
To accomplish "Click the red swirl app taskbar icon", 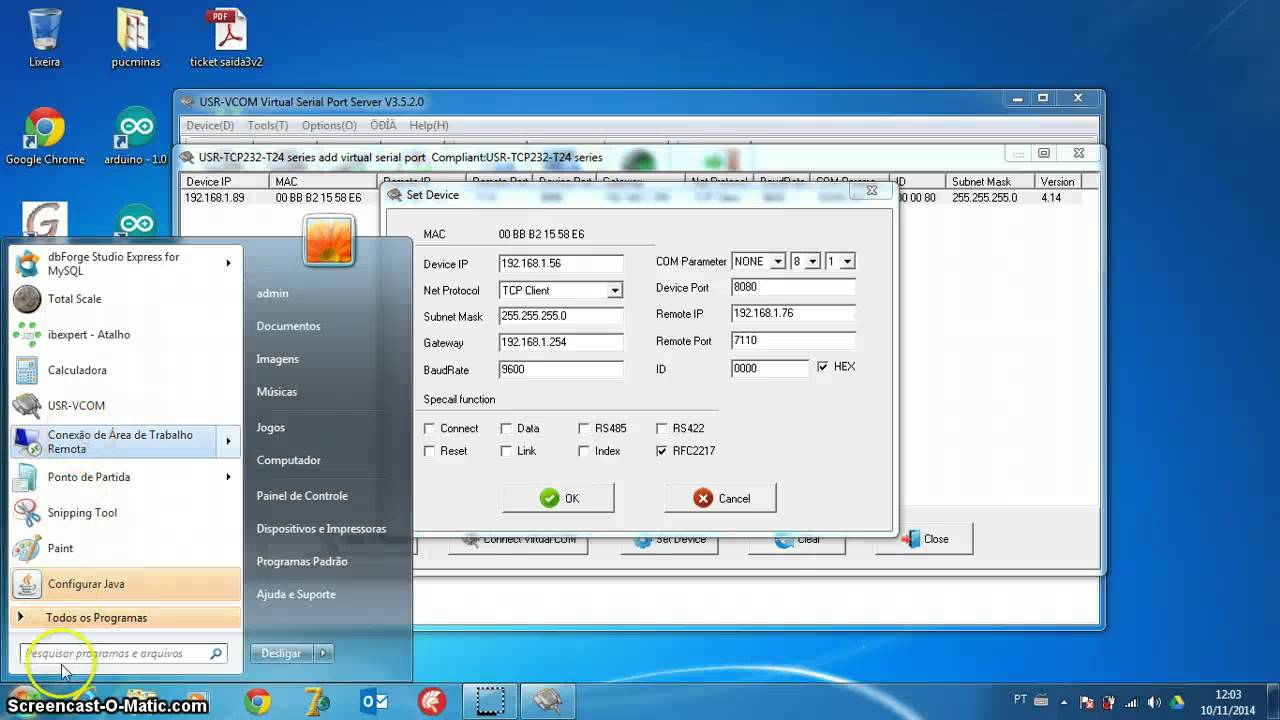I will click(432, 702).
